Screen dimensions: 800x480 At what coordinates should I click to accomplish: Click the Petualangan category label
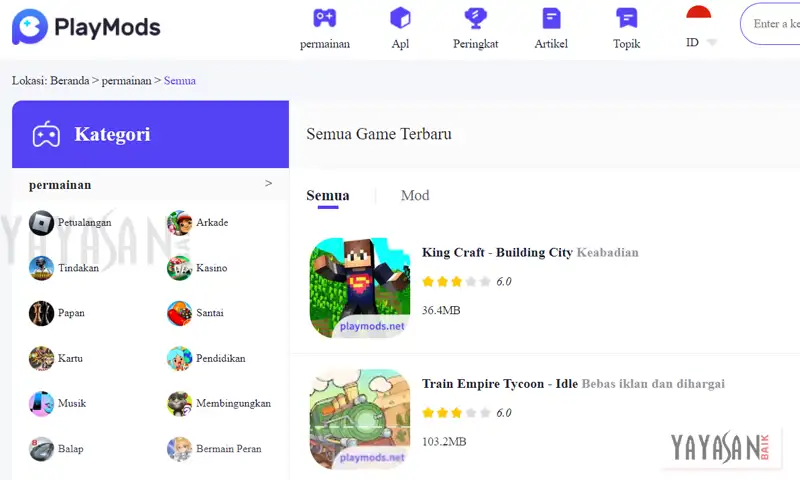coord(84,223)
